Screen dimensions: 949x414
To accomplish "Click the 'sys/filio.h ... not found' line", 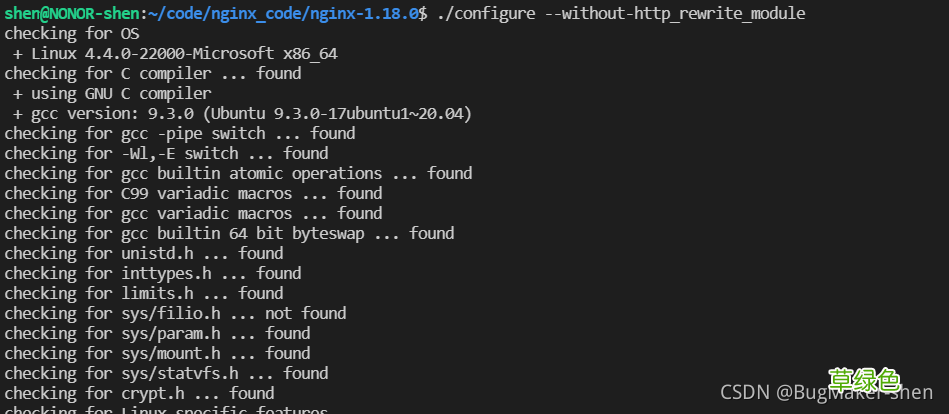I will coord(176,313).
